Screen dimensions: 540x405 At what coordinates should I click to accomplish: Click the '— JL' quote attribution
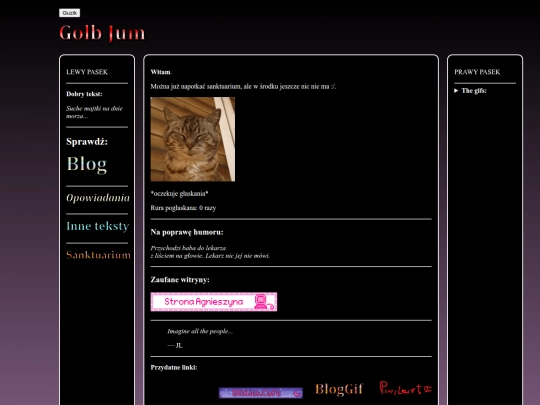175,345
